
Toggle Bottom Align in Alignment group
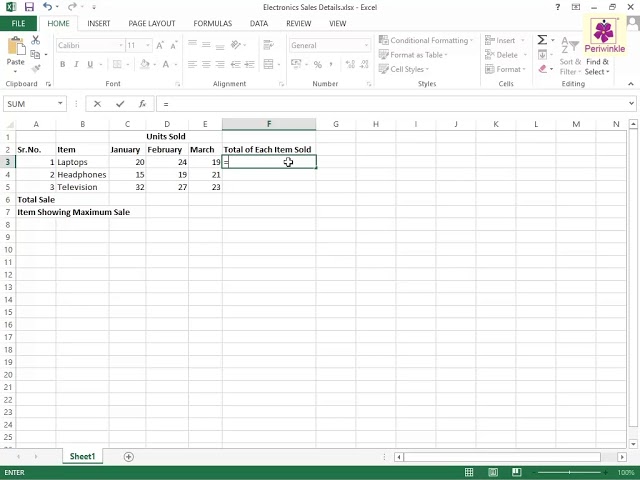click(220, 45)
